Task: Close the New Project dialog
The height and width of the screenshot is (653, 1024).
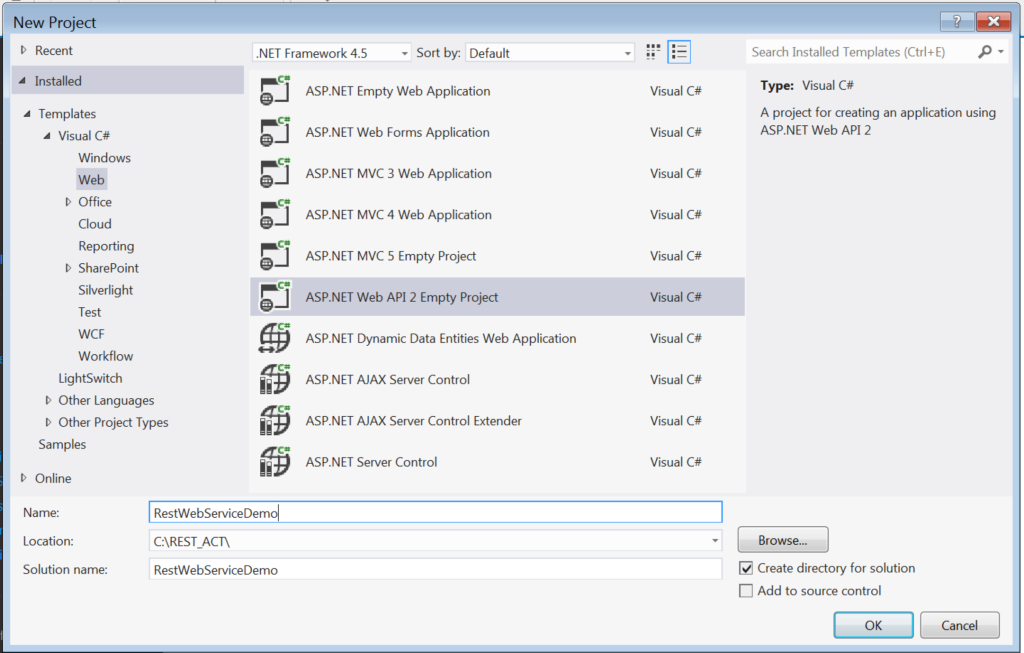Action: pyautogui.click(x=994, y=22)
